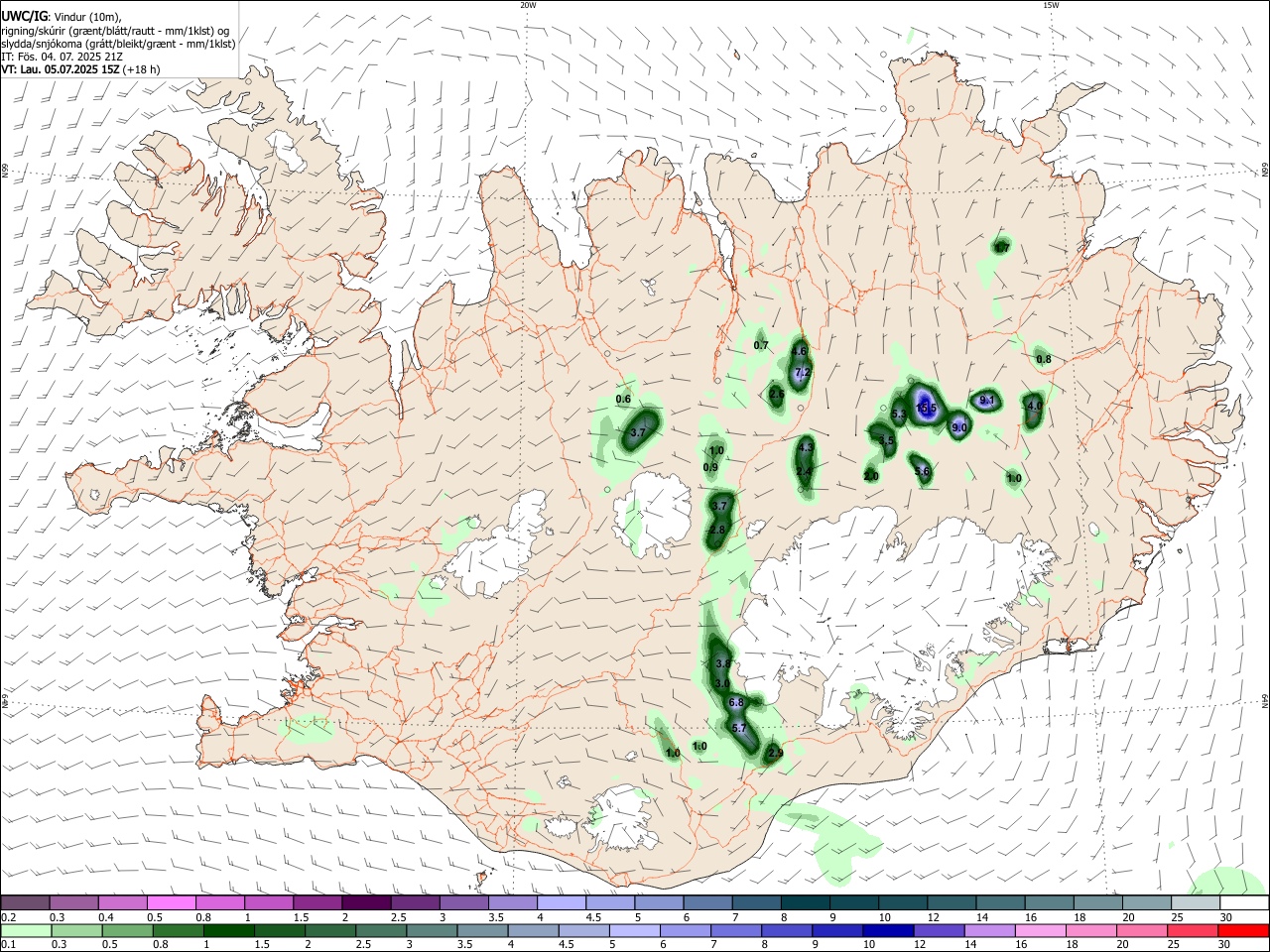
Task: Click the 2.6 shower cell label
Action: point(777,395)
